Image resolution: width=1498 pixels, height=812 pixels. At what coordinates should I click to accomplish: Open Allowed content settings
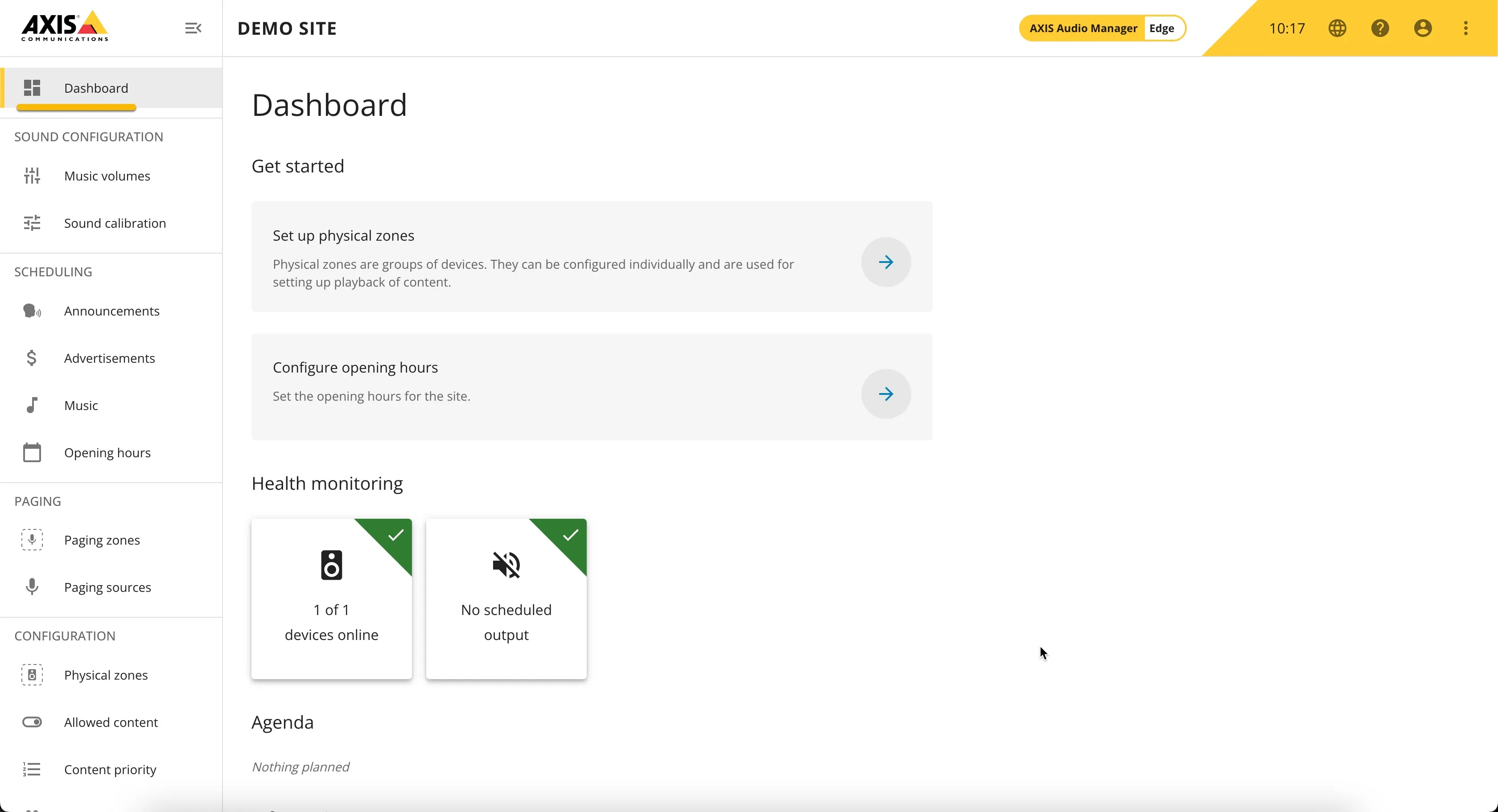coord(111,722)
